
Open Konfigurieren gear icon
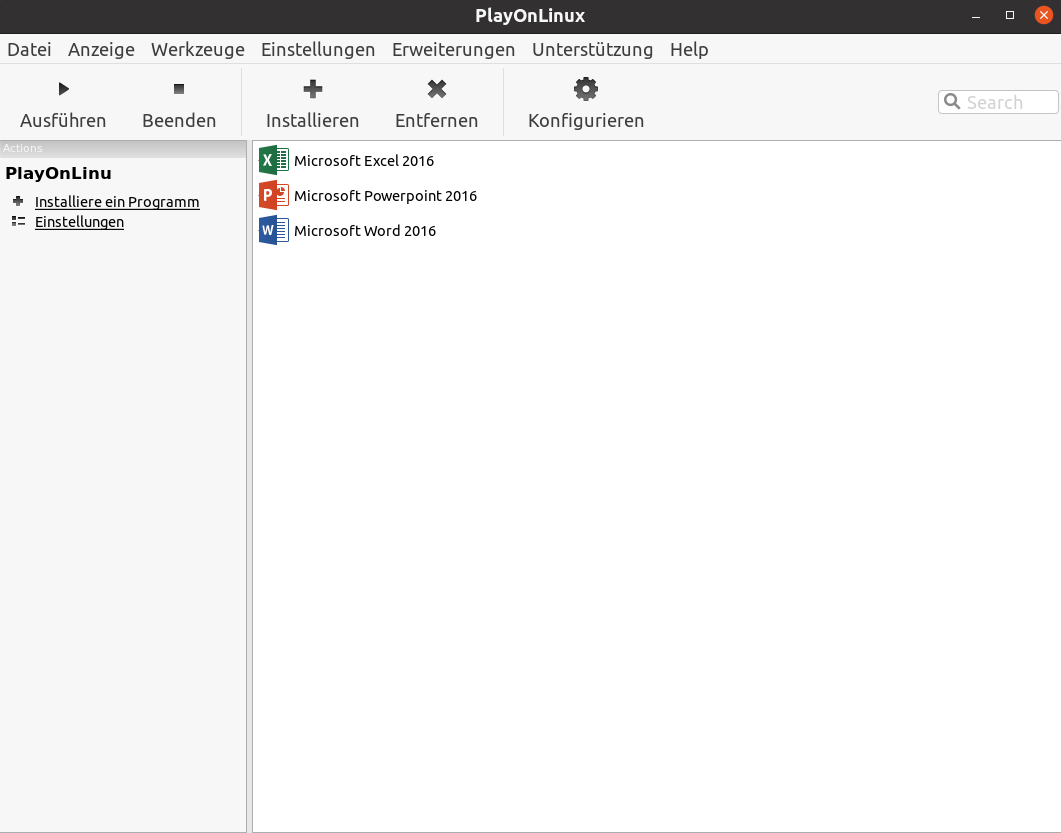(x=586, y=89)
